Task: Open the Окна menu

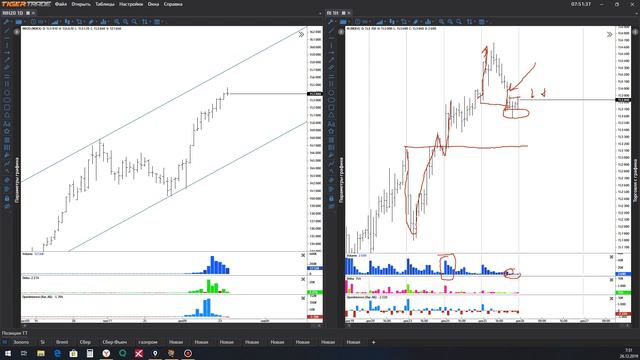Action: 153,4
